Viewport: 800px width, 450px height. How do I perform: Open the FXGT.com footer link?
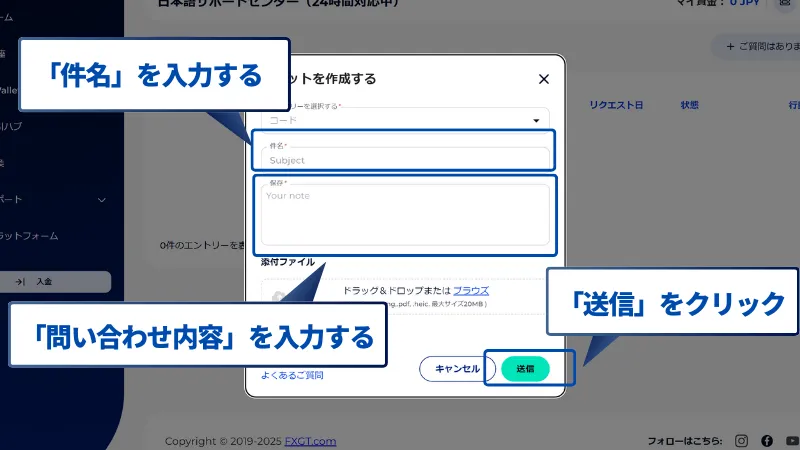point(310,441)
